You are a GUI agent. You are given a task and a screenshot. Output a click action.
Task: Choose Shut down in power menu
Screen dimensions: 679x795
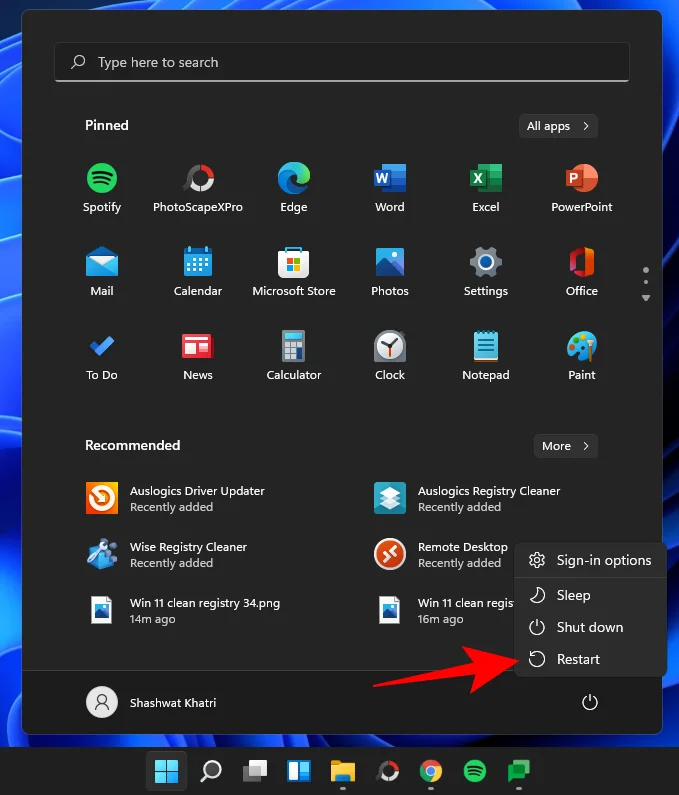point(589,627)
